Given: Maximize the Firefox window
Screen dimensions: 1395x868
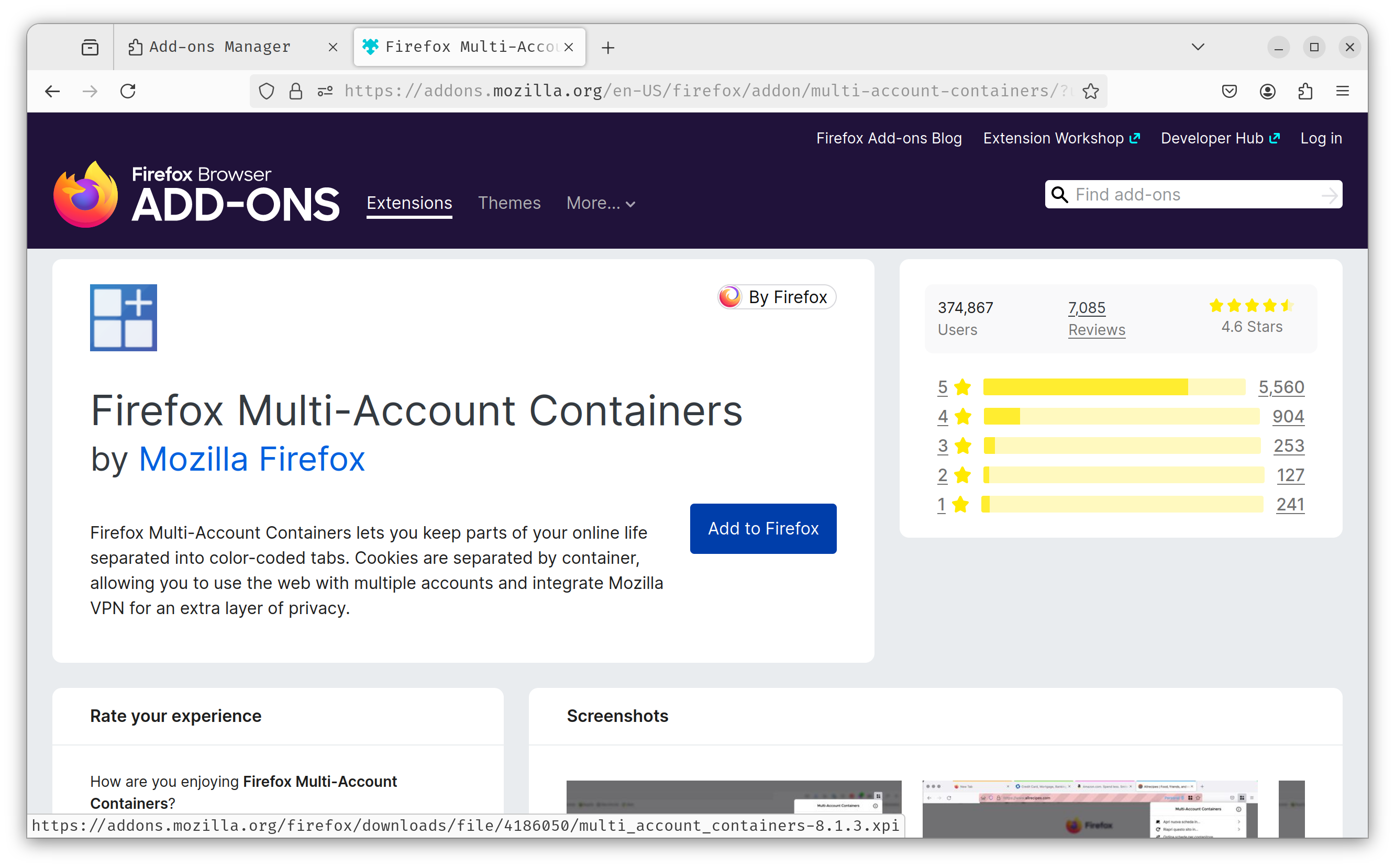Looking at the screenshot, I should pyautogui.click(x=1314, y=47).
